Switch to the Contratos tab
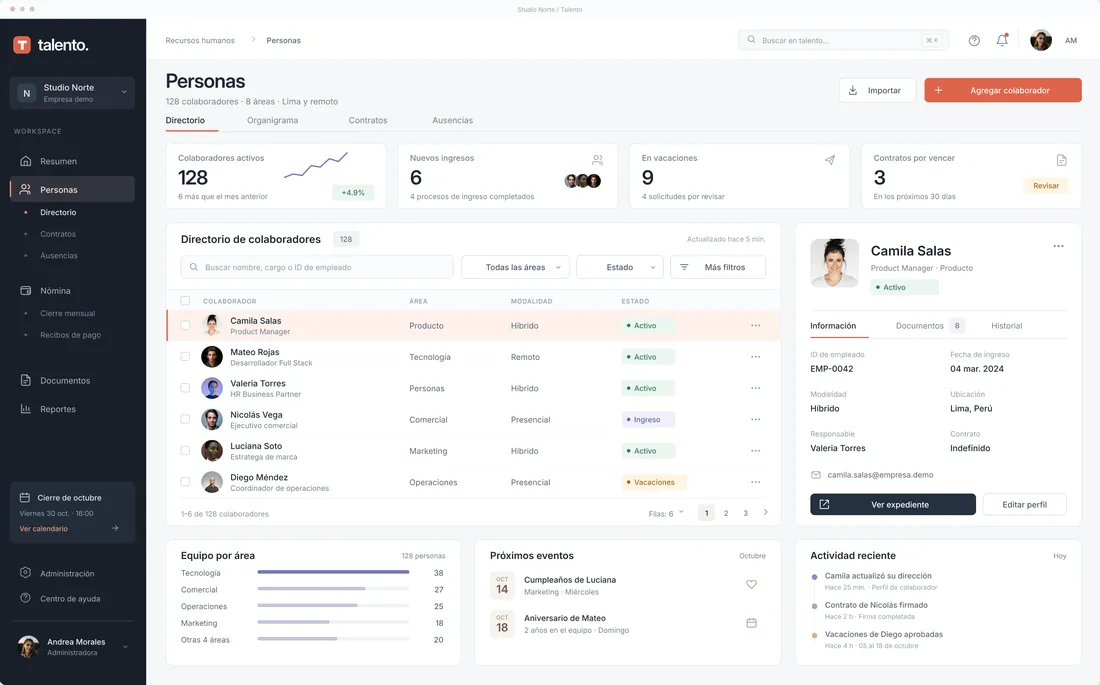 368,121
